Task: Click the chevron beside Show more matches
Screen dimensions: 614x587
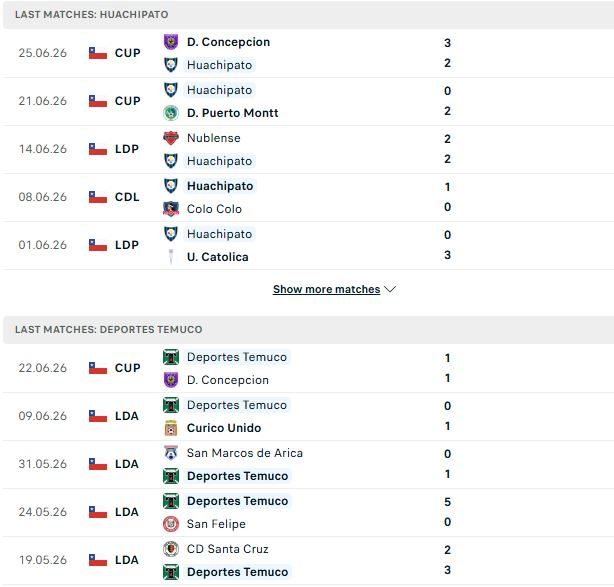Action: click(390, 289)
